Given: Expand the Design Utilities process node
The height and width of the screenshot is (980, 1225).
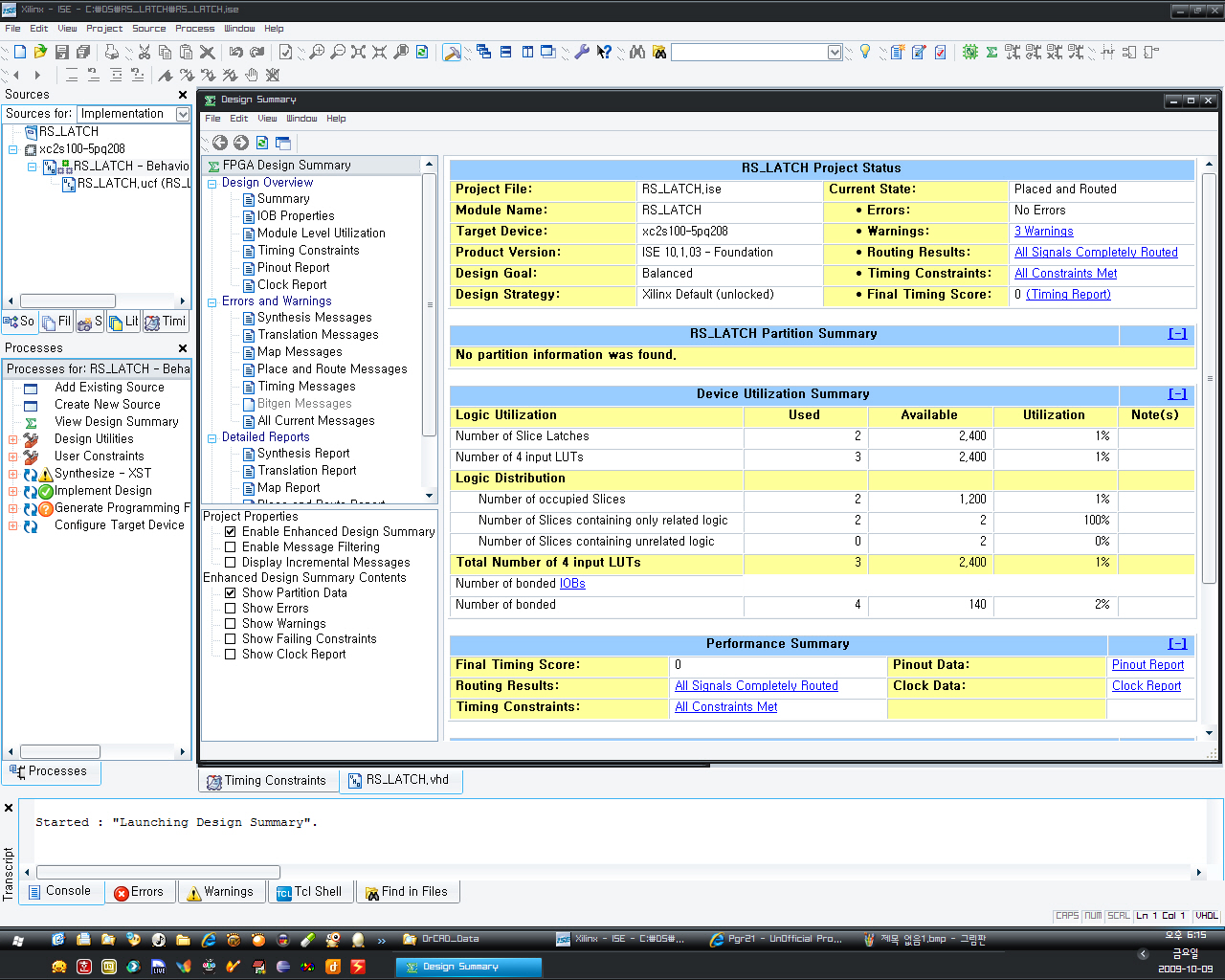Looking at the screenshot, I should pos(12,439).
